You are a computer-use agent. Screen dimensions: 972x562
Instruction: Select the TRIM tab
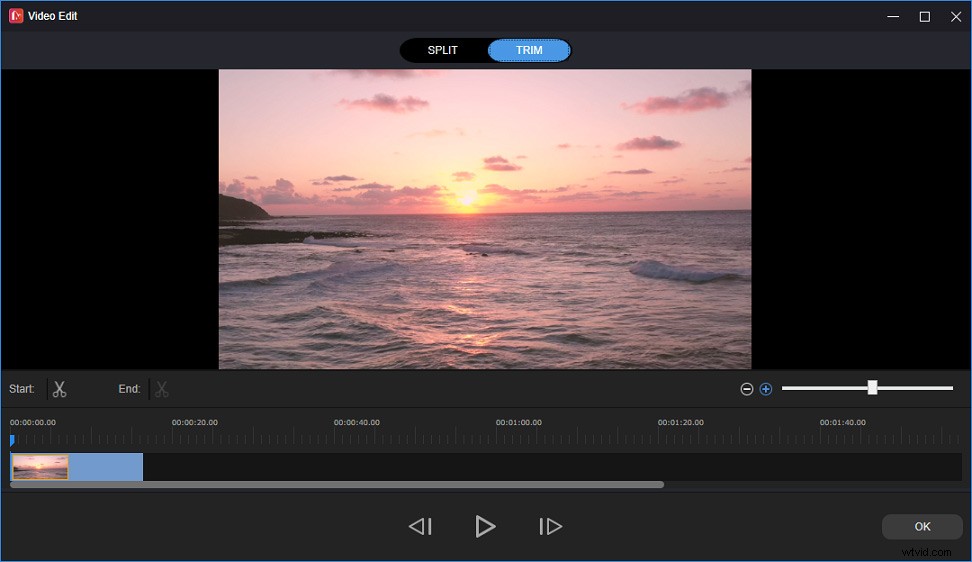(x=529, y=50)
